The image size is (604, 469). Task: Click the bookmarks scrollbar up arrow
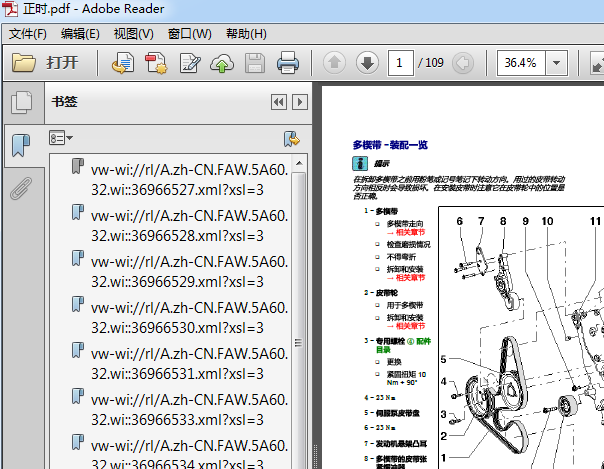[x=299, y=163]
